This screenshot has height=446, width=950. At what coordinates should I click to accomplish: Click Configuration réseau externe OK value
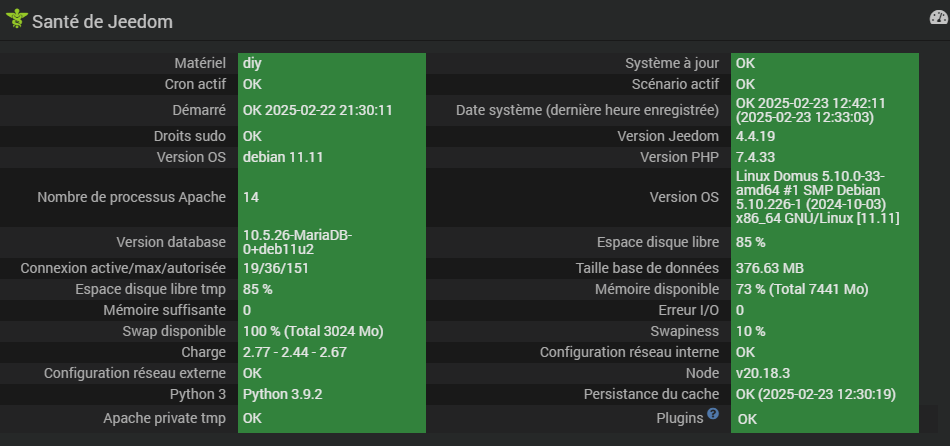tap(253, 373)
